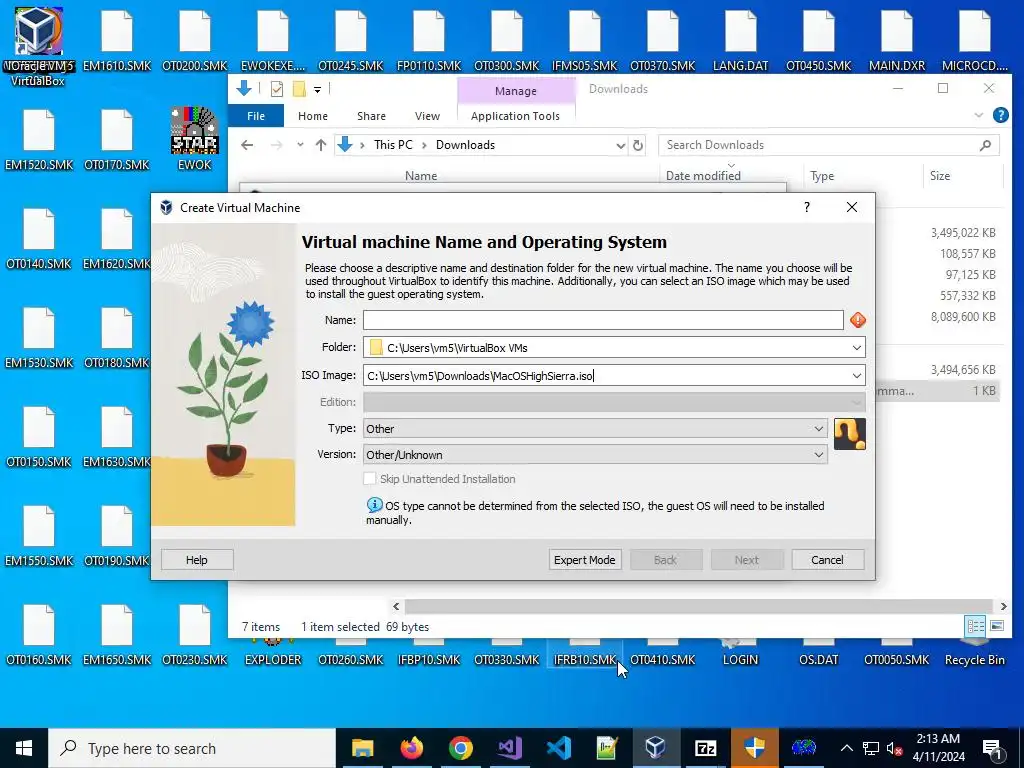Click the Explorer back arrow
The width and height of the screenshot is (1024, 768).
[247, 145]
